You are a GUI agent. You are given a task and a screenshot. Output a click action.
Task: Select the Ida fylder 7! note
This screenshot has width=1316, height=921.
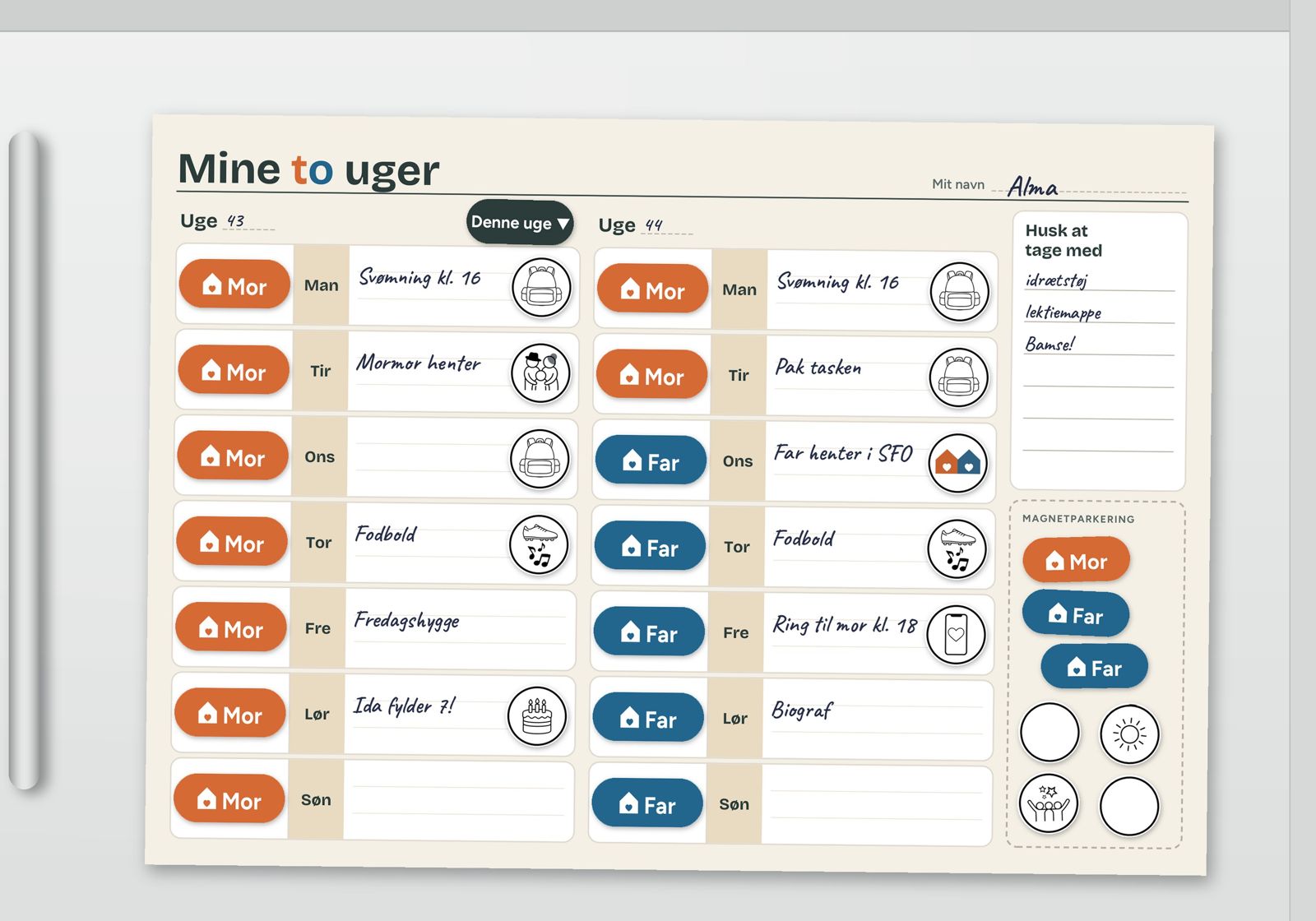404,706
